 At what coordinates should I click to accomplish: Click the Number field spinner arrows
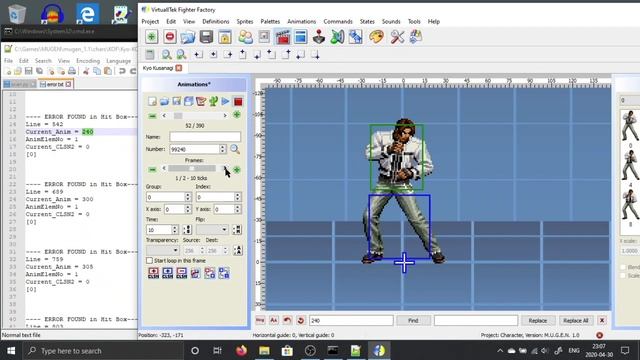[222, 149]
